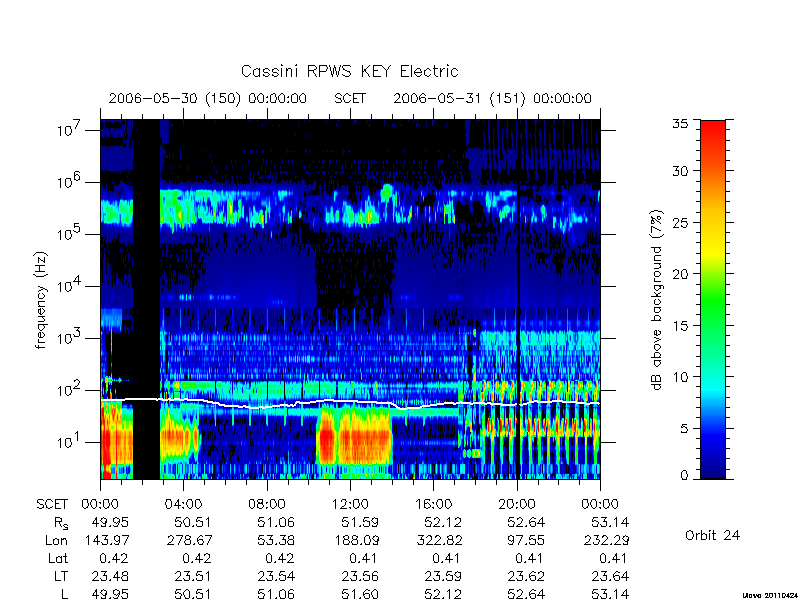The height and width of the screenshot is (600, 800).
Task: Click the '35' colorbar tick label
Action: pos(680,123)
